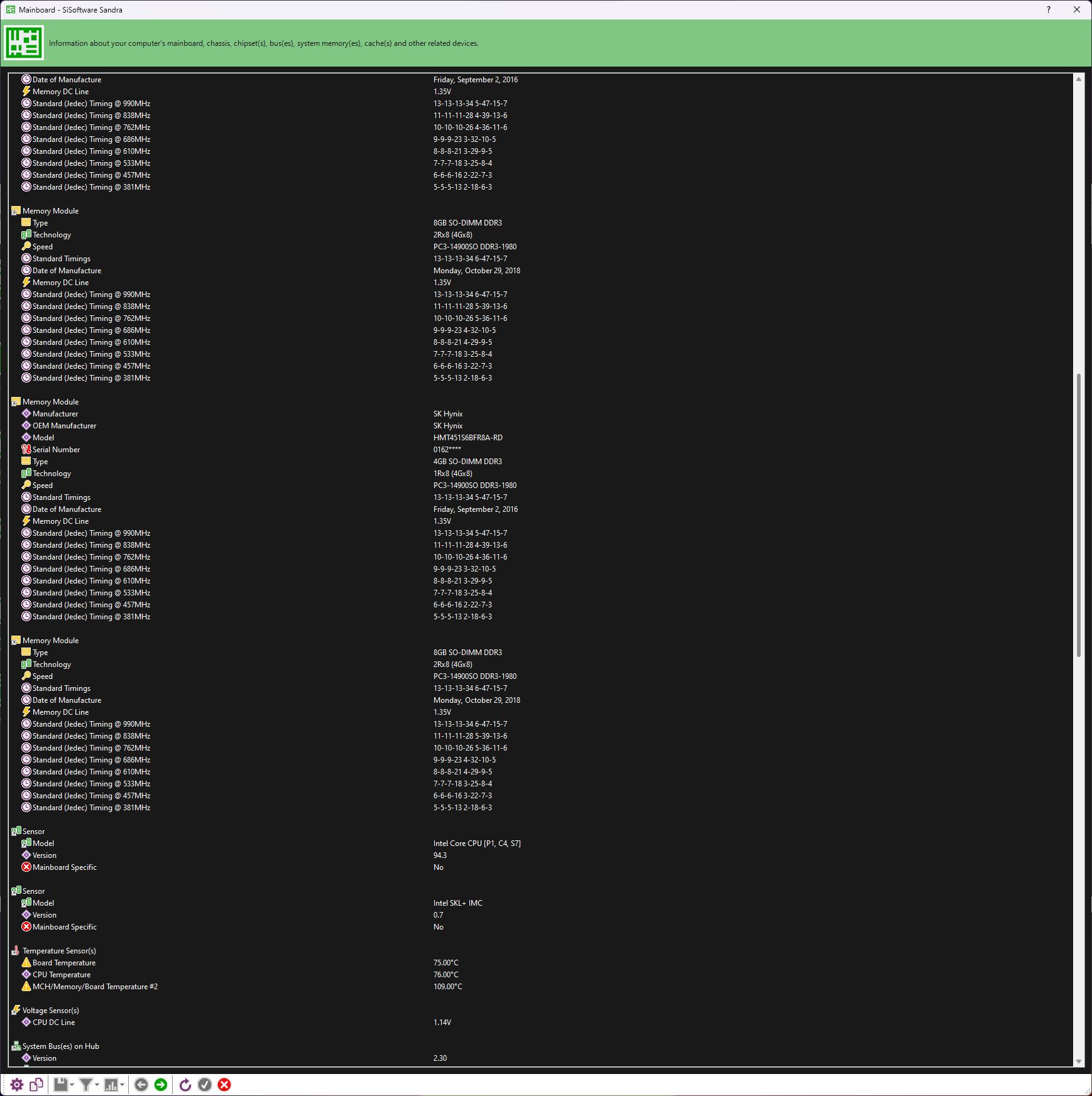Go forward with the green right arrow
Viewport: 1092px width, 1096px height.
coord(161,1085)
